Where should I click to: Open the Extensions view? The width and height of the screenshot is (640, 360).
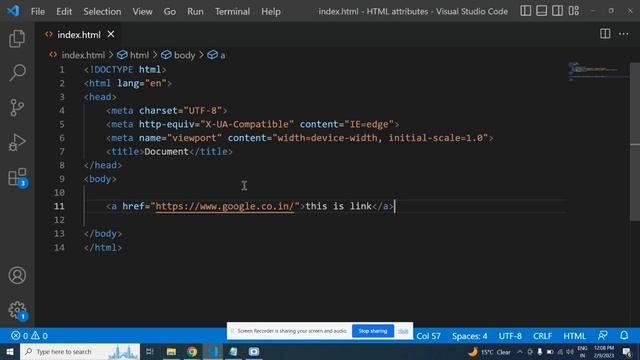pos(17,177)
